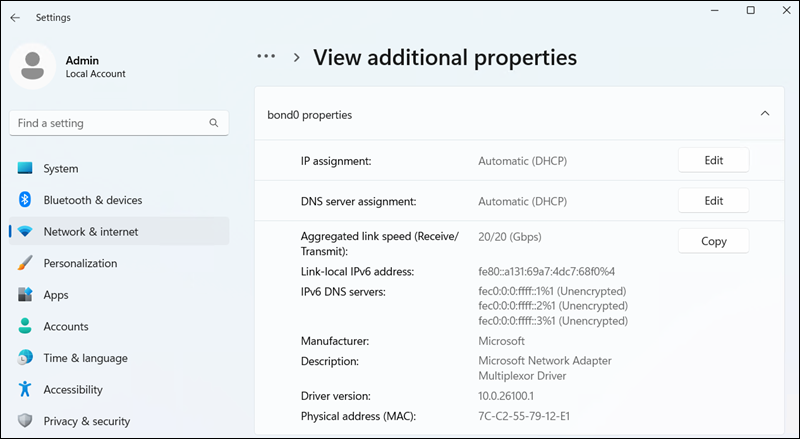Click the Manufacturer value Microsoft

(502, 340)
